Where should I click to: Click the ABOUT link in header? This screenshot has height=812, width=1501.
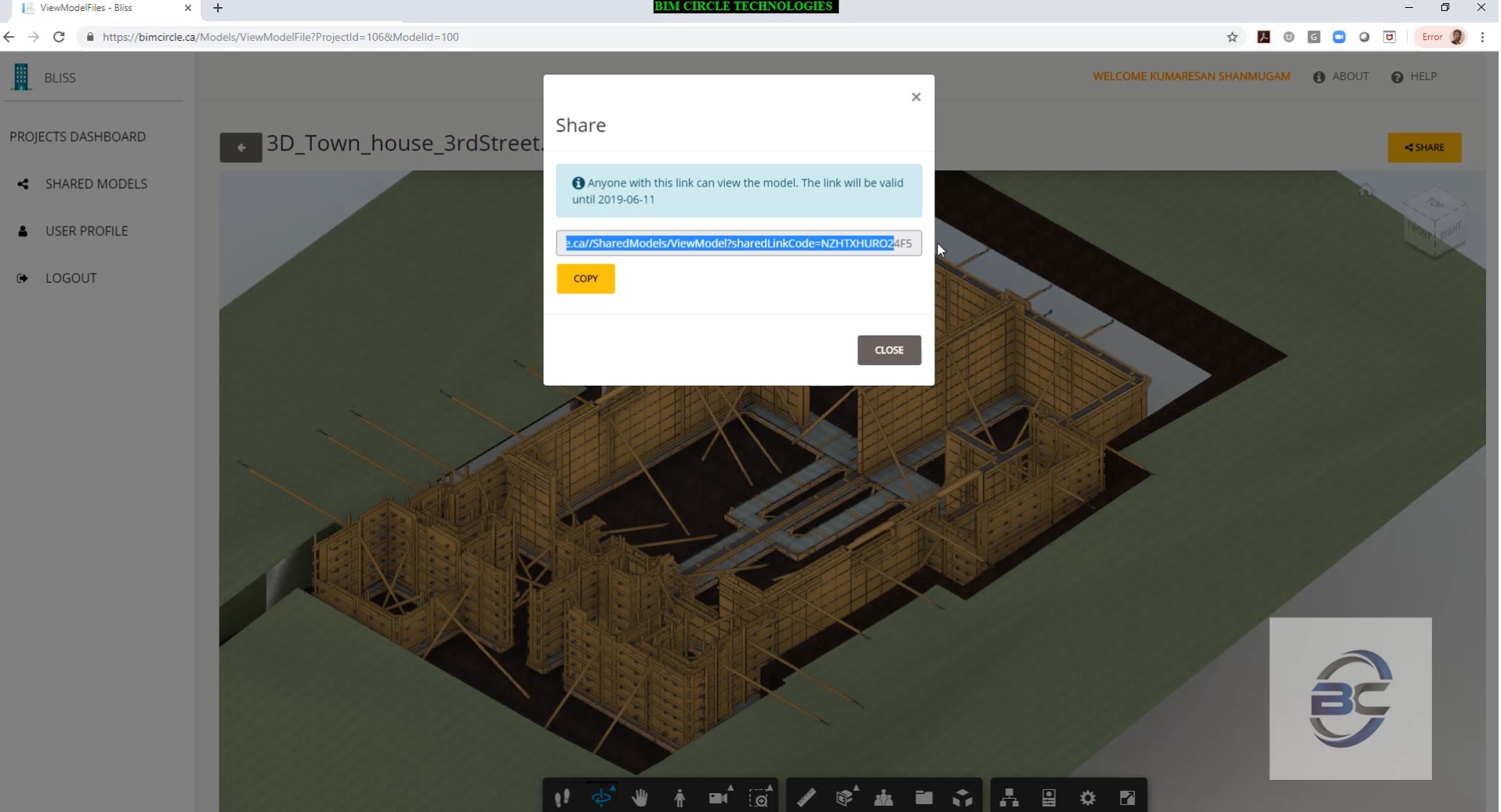coord(1341,77)
